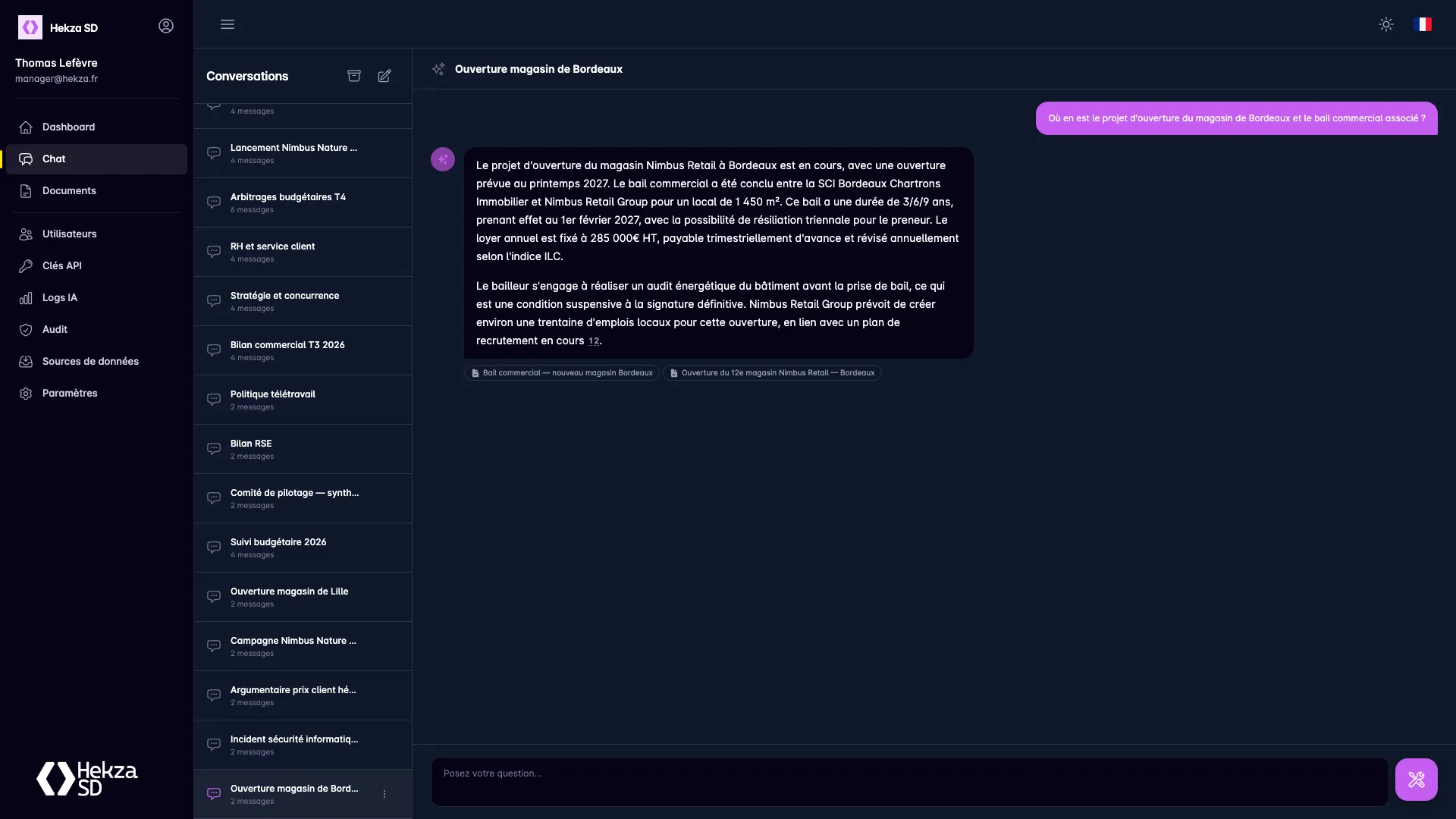Click the sparkle icon next to conversation title
The image size is (1456, 819).
[438, 69]
